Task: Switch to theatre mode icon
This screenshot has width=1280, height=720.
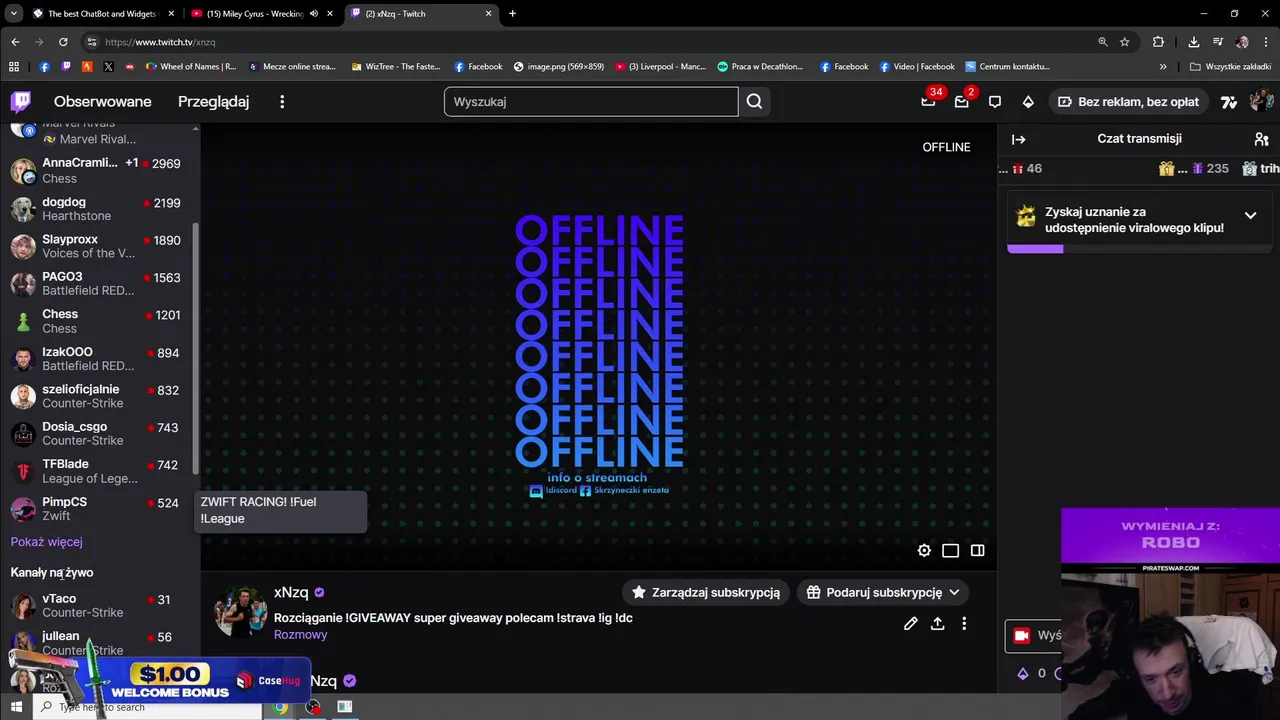Action: [950, 550]
